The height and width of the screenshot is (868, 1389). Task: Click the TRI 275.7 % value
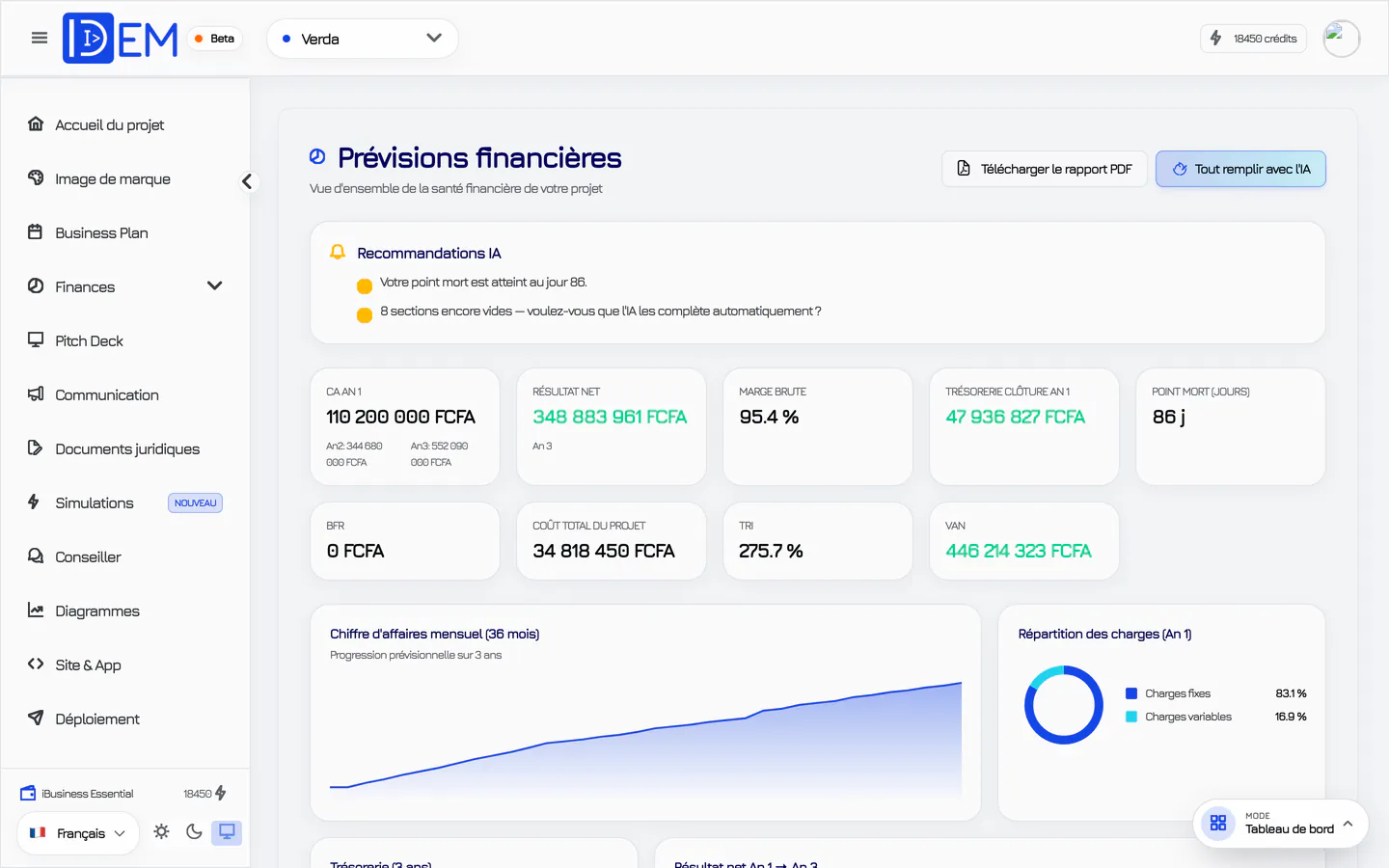coord(771,551)
